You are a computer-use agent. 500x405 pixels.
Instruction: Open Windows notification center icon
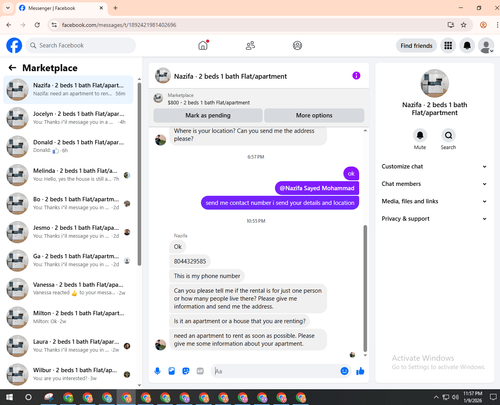tap(493, 397)
